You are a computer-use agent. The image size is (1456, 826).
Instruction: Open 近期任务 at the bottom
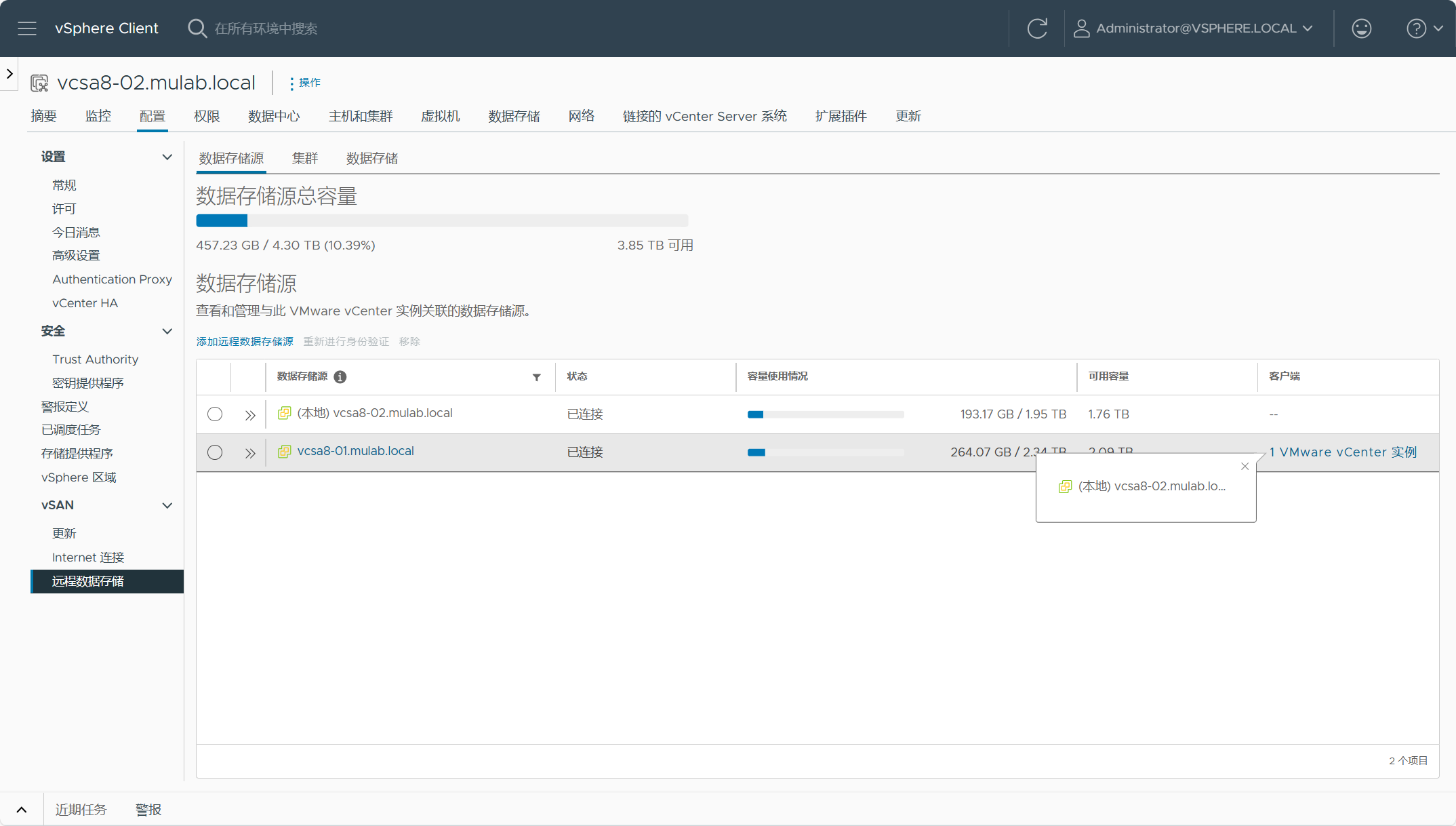pyautogui.click(x=81, y=810)
